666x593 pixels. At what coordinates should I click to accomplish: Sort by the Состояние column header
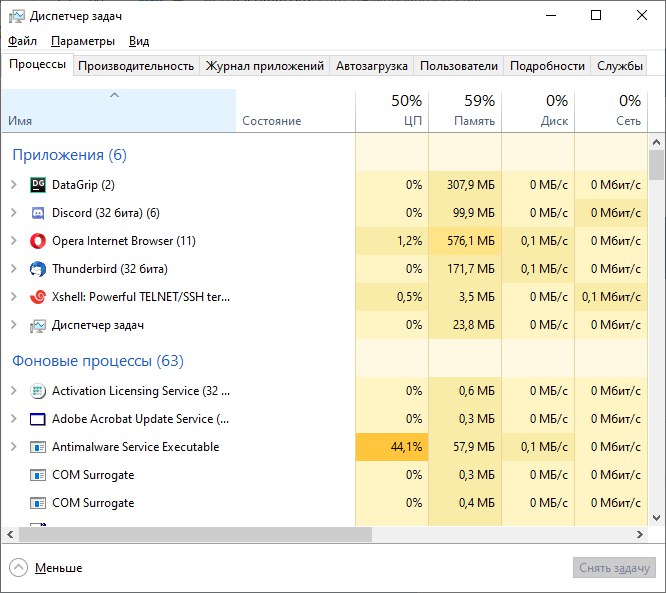click(296, 110)
